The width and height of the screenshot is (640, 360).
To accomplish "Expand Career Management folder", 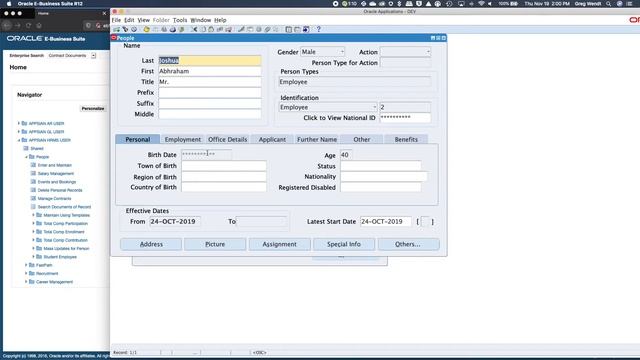I will point(26,282).
